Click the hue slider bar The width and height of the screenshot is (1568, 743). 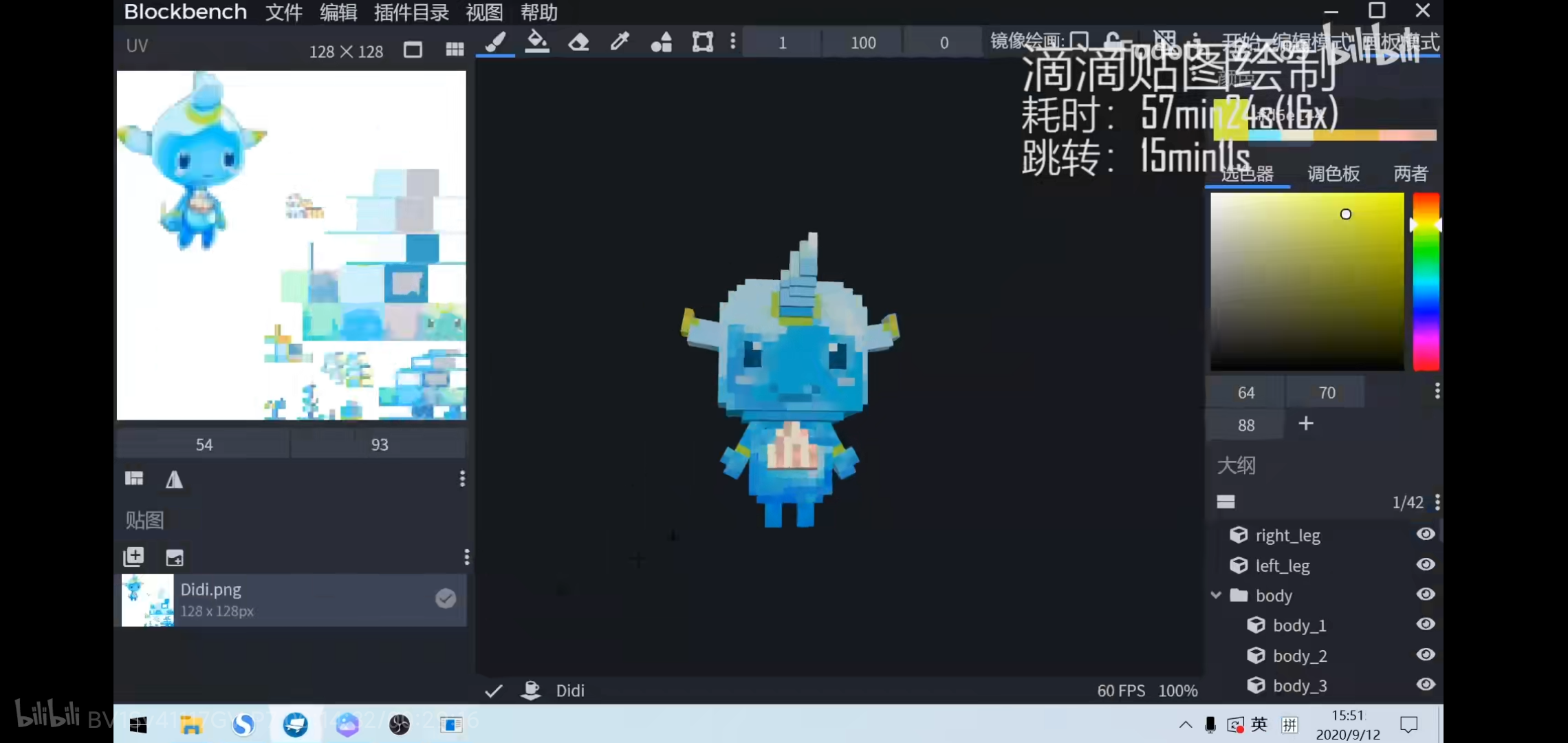1426,282
